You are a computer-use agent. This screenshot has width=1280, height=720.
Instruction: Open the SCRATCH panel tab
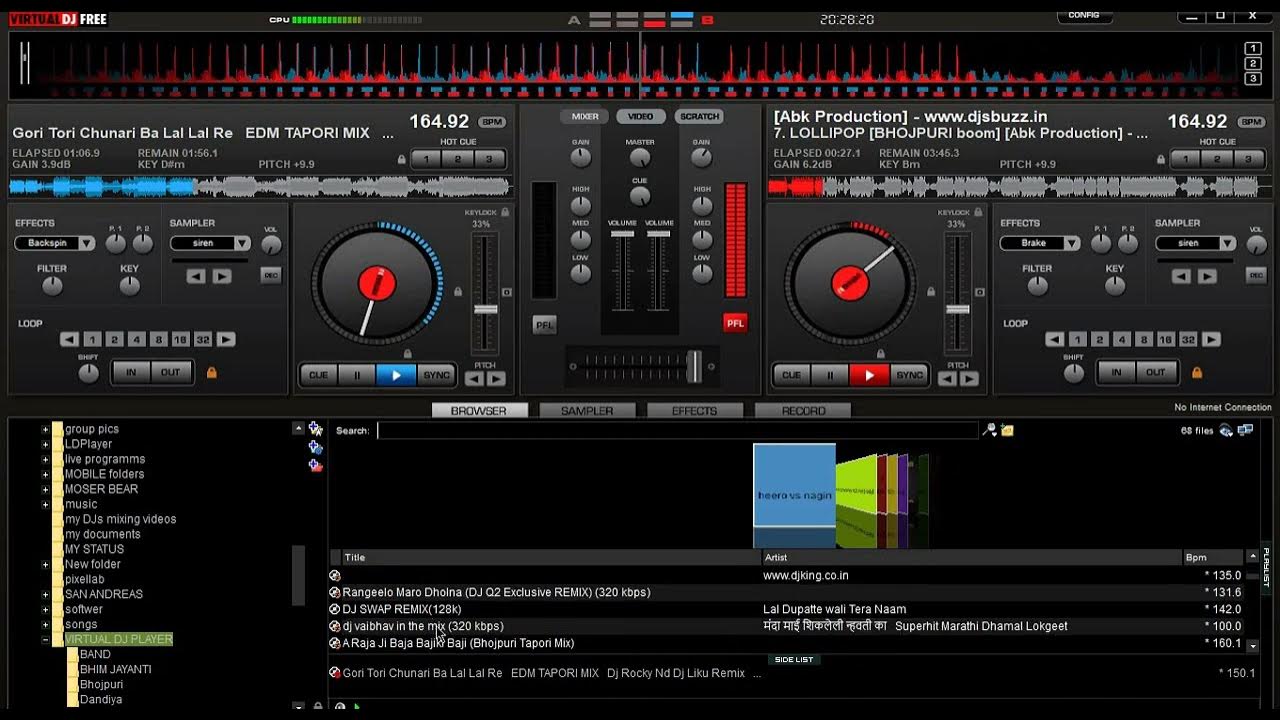click(699, 117)
